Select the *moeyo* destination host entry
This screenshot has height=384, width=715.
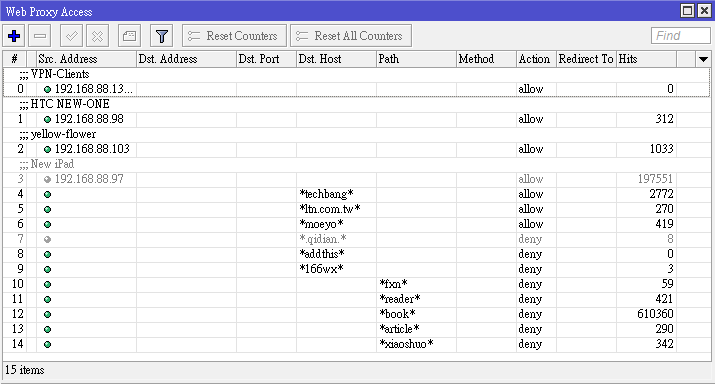click(321, 224)
